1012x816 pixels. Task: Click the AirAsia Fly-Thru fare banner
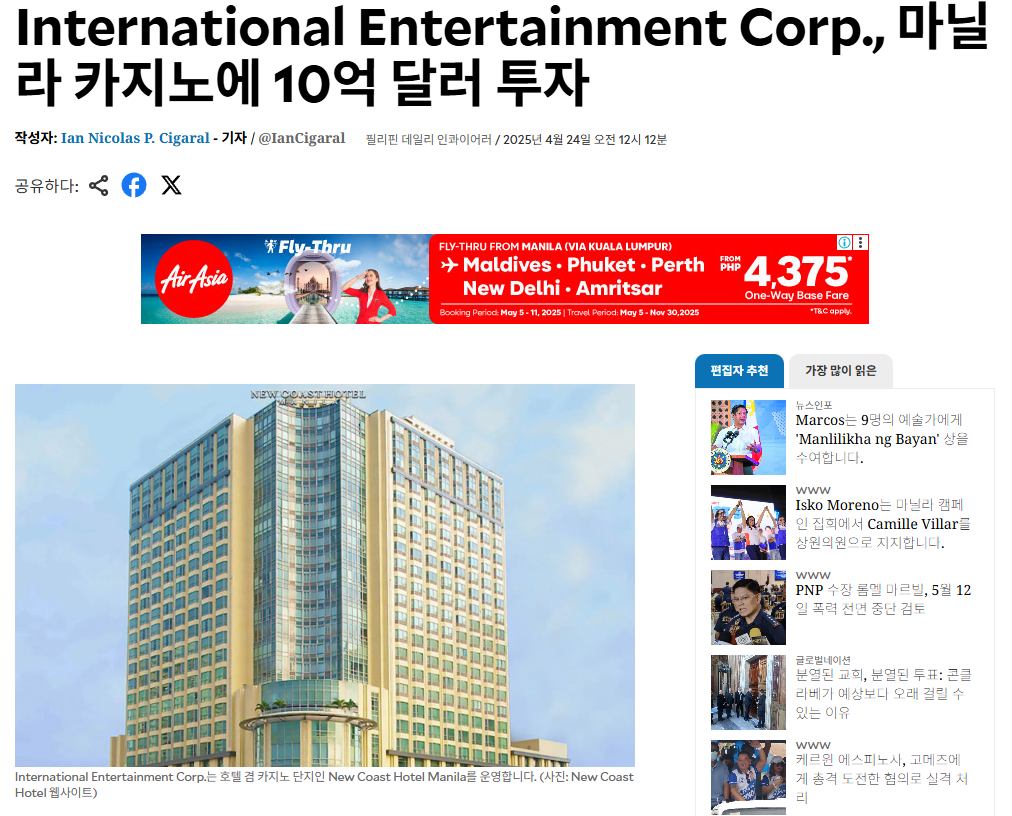point(505,279)
